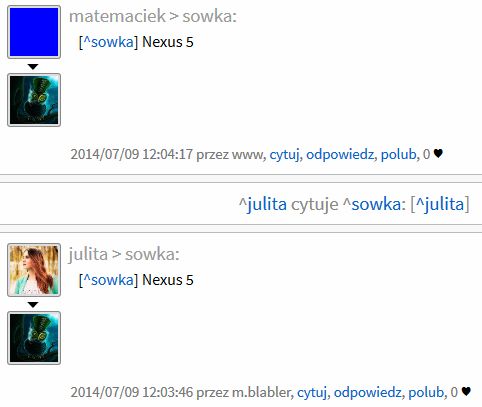Open ^sowka mention in julita's message
482x407 pixels.
point(108,280)
